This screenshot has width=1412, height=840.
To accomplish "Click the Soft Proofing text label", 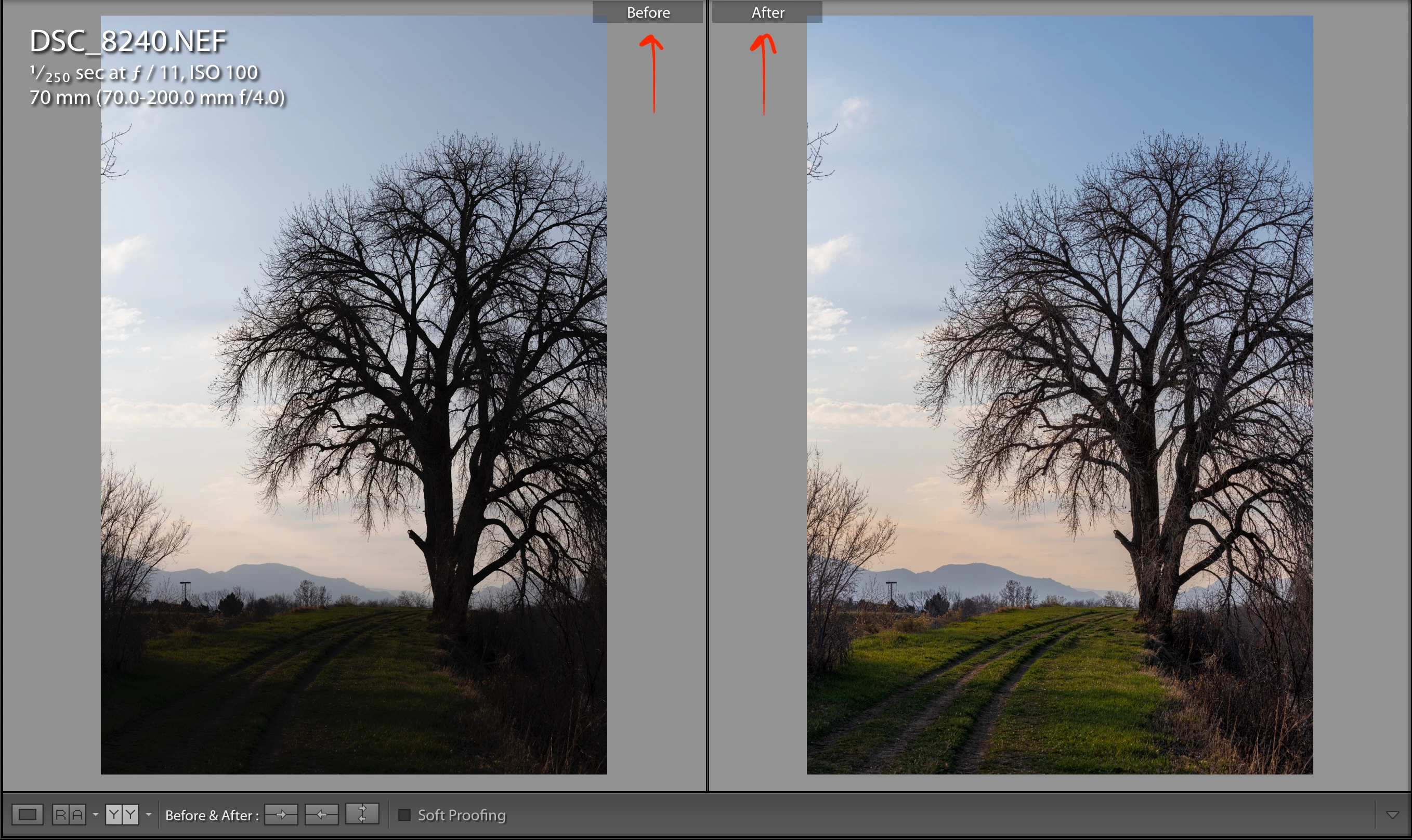I will tap(462, 815).
